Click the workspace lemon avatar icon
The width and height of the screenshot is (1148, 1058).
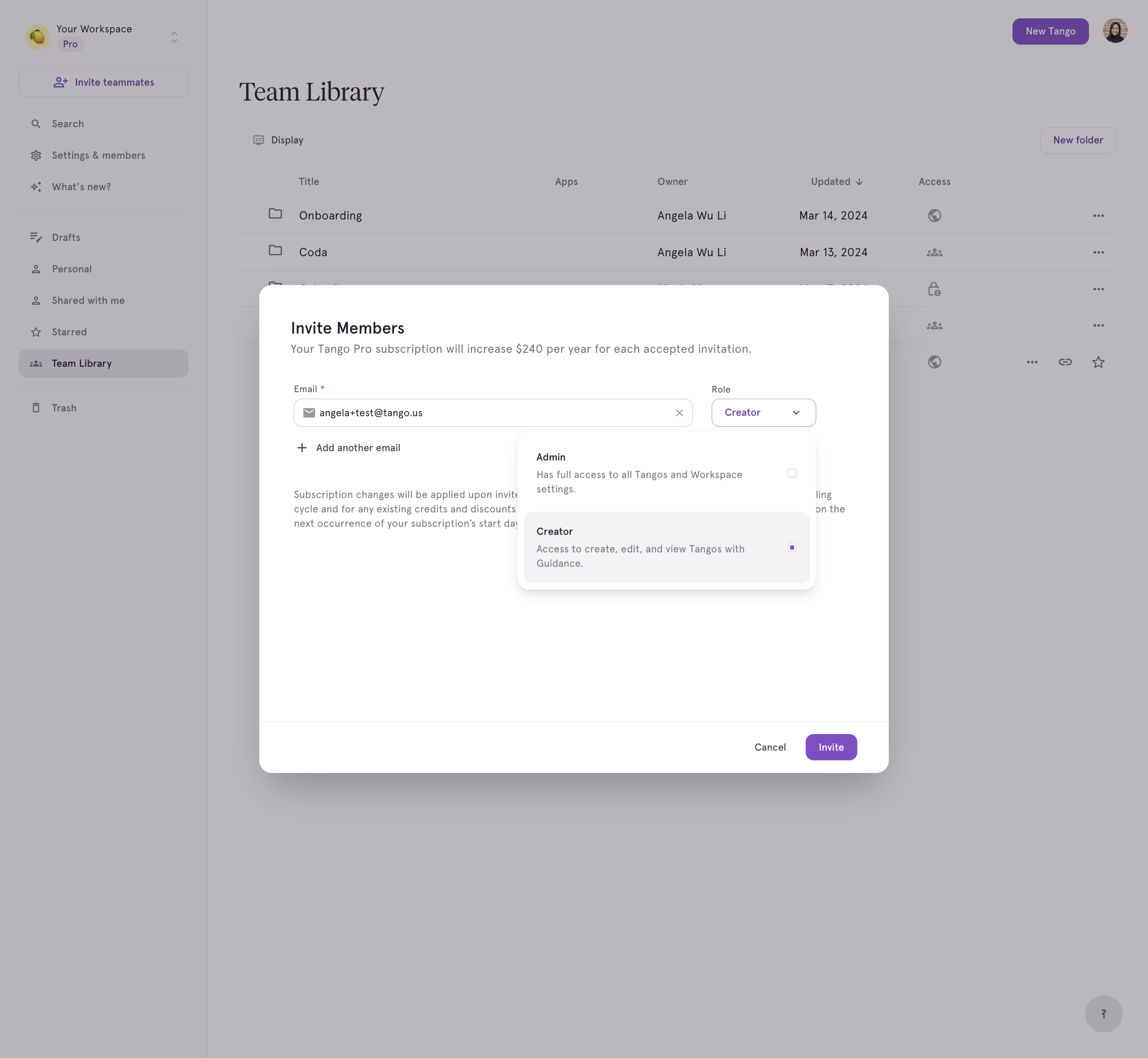(37, 37)
